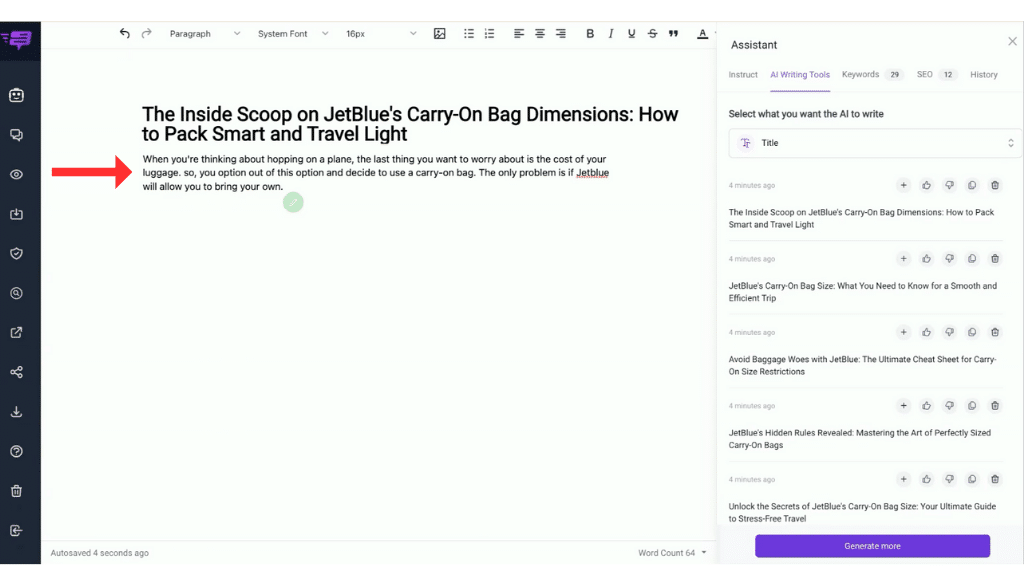Click the download sidebar icon
Screen dimensions: 1024x579
click(x=16, y=412)
